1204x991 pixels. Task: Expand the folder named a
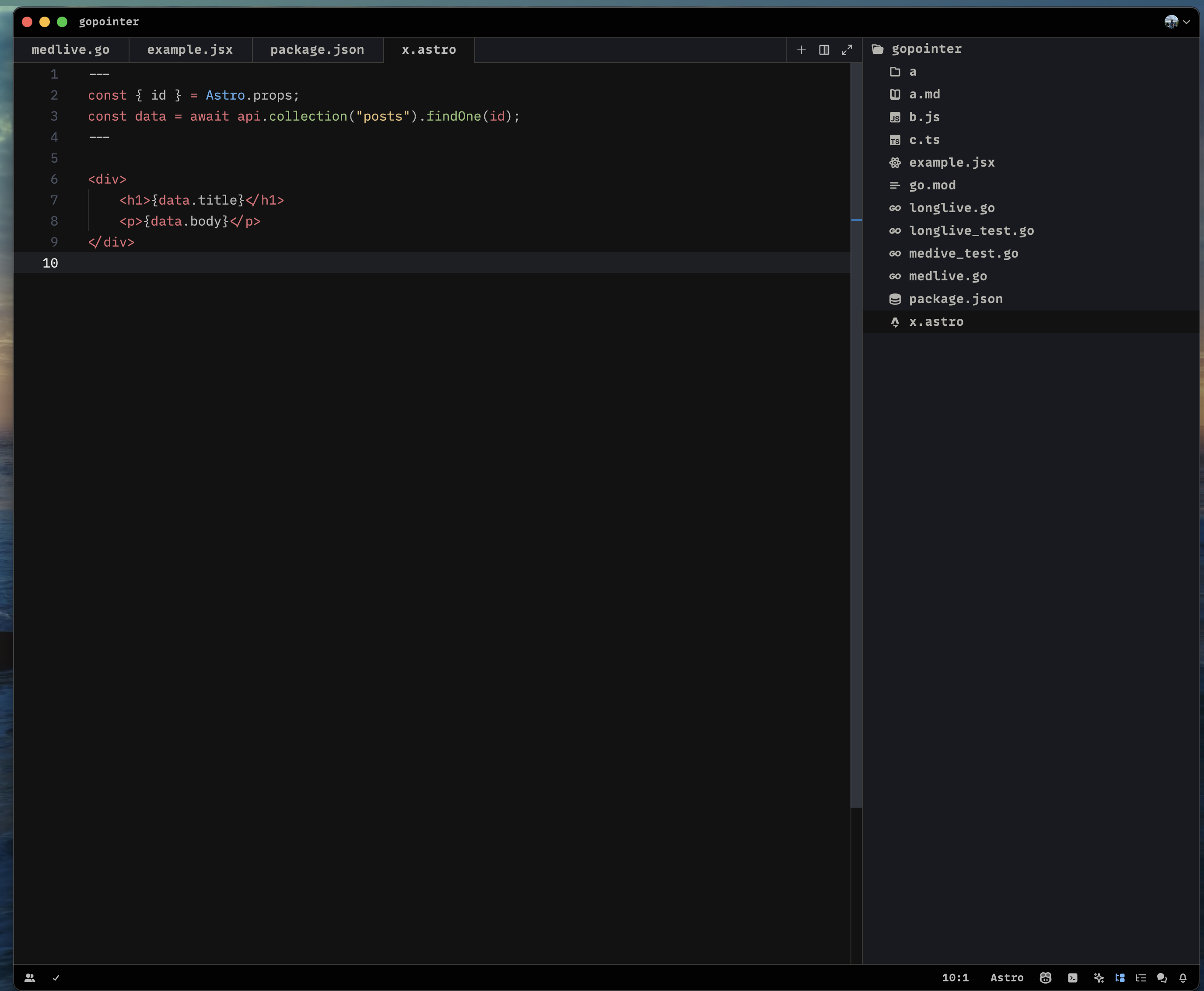pos(912,72)
